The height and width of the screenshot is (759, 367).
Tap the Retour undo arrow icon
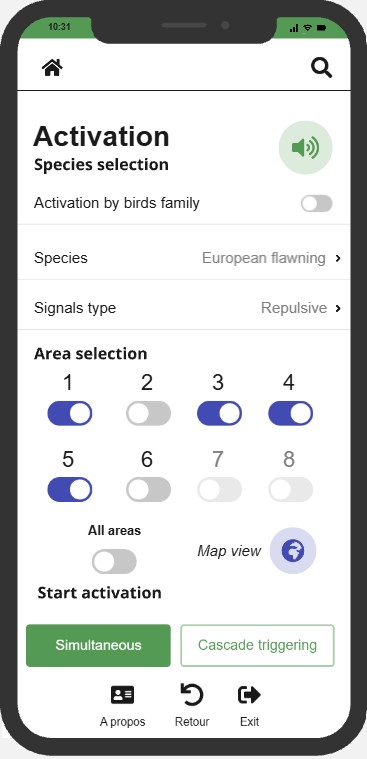coord(192,695)
